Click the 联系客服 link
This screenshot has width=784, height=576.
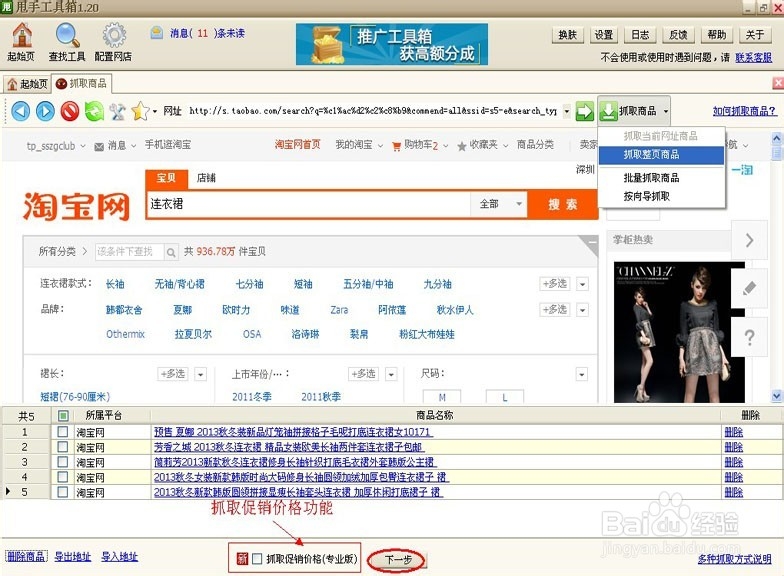(753, 58)
